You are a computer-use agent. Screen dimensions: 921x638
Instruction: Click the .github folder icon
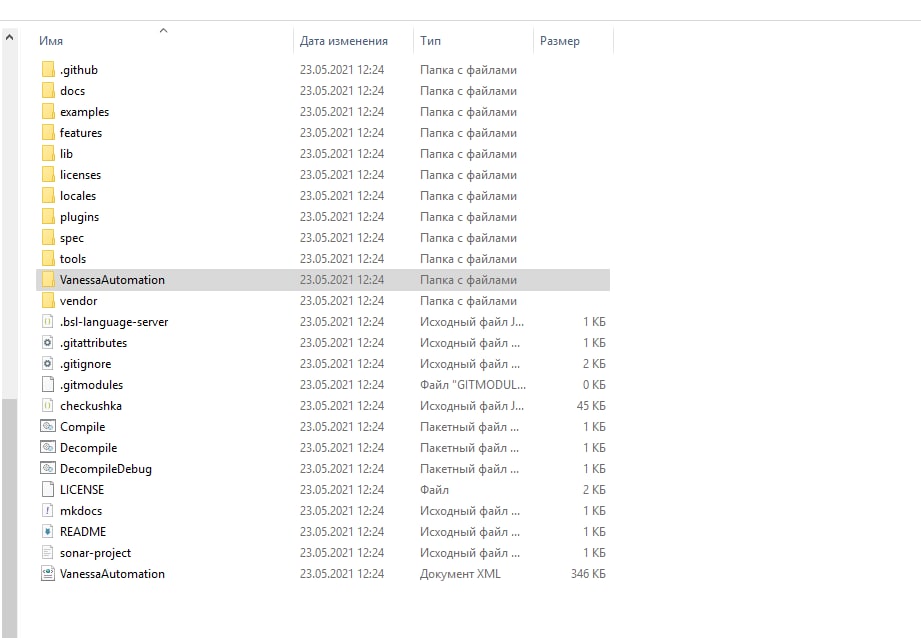point(48,70)
